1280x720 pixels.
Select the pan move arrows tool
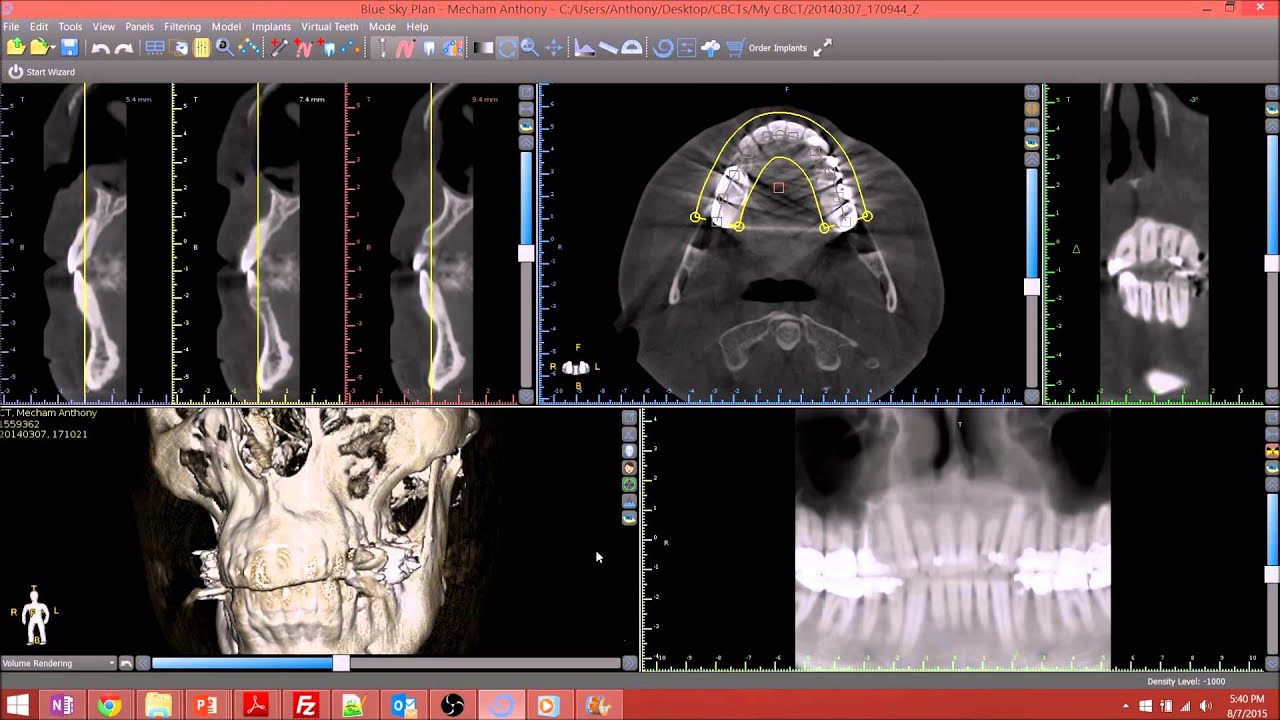click(553, 47)
